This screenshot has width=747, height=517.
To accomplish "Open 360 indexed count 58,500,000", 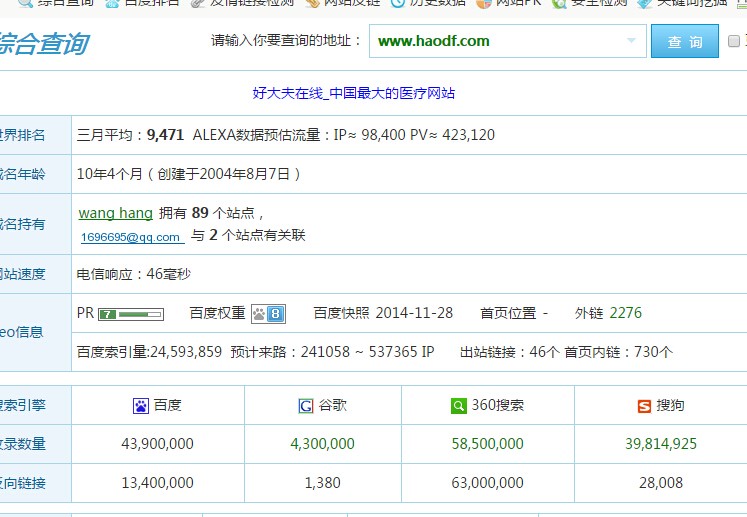I will [487, 444].
